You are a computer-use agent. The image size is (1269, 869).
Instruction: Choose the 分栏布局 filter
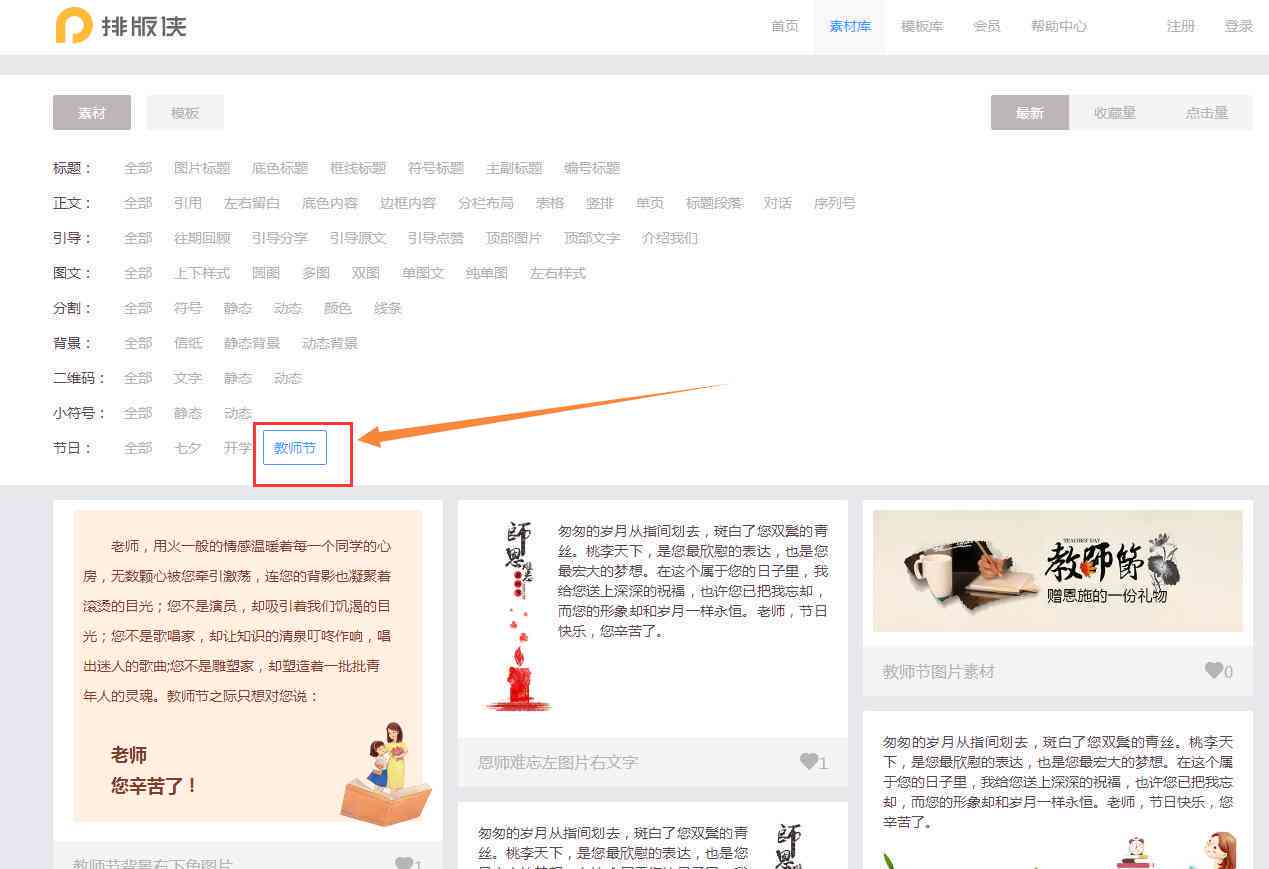click(486, 203)
